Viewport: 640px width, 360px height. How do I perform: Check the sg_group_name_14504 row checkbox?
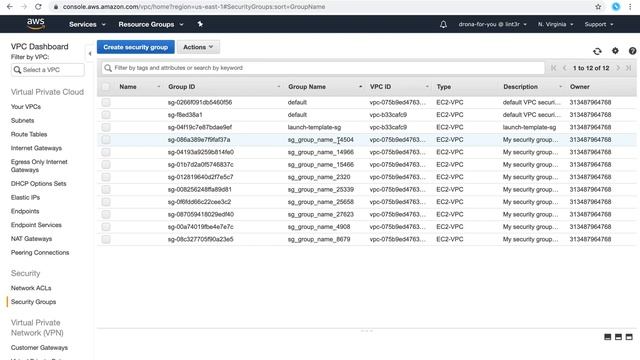106,140
